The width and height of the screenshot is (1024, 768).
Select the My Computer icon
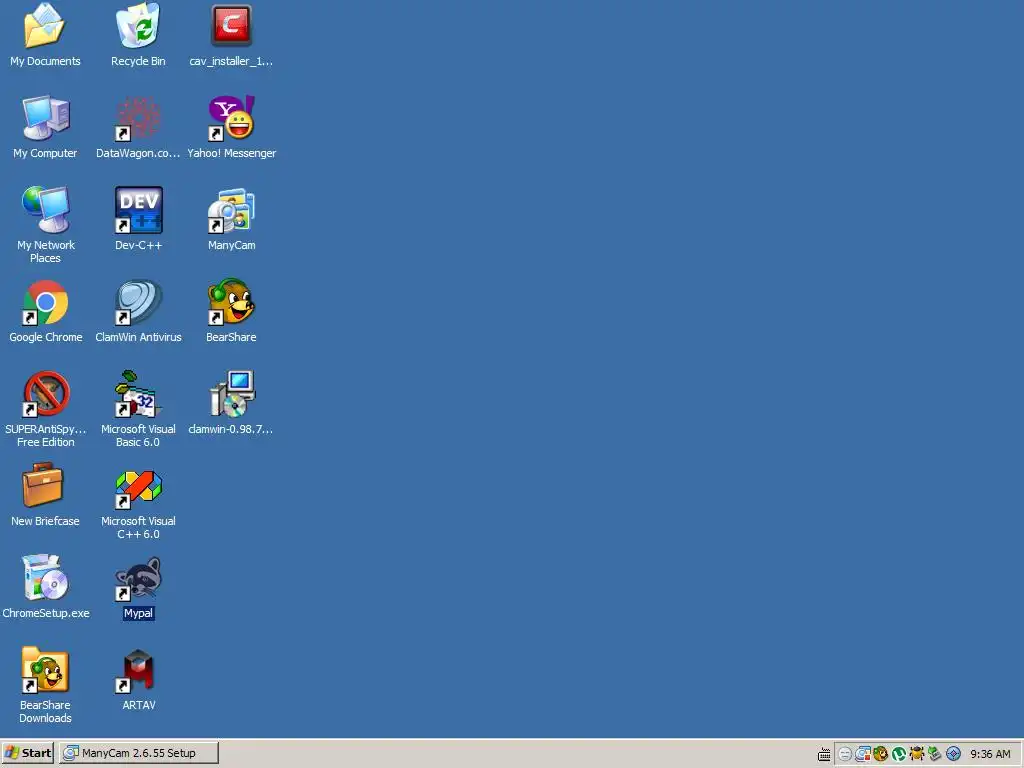click(45, 118)
